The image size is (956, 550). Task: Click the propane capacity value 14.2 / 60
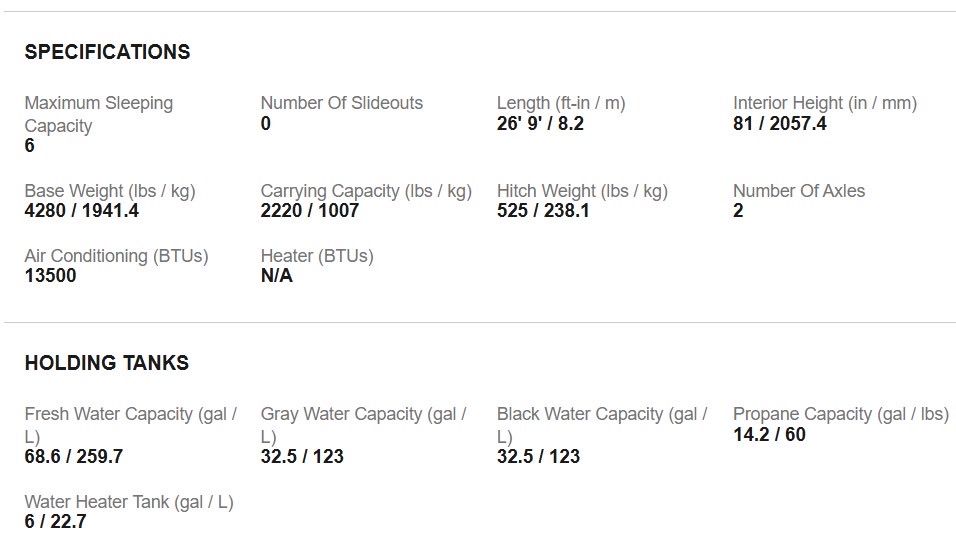pyautogui.click(x=768, y=435)
